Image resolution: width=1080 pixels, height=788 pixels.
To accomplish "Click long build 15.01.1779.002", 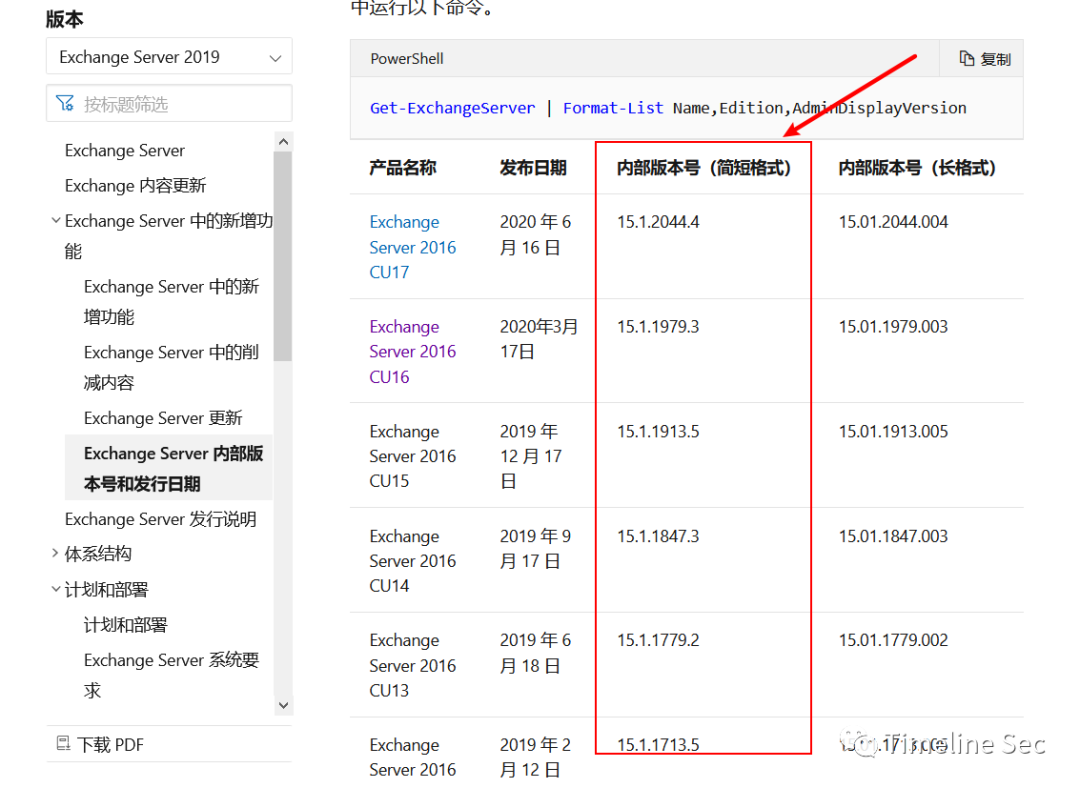I will point(893,640).
